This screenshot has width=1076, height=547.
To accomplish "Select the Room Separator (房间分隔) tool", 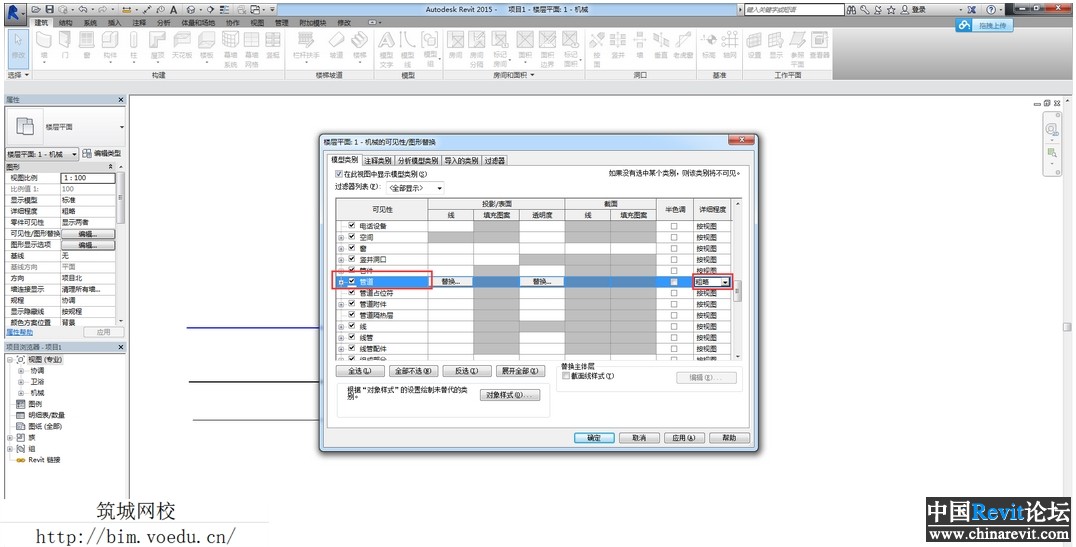I will [x=477, y=49].
